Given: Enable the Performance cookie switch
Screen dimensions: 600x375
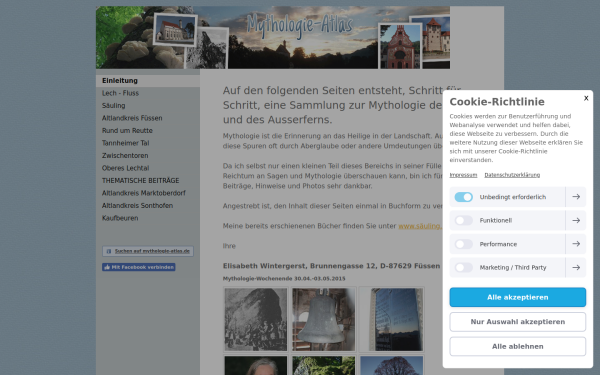Looking at the screenshot, I should tap(463, 244).
